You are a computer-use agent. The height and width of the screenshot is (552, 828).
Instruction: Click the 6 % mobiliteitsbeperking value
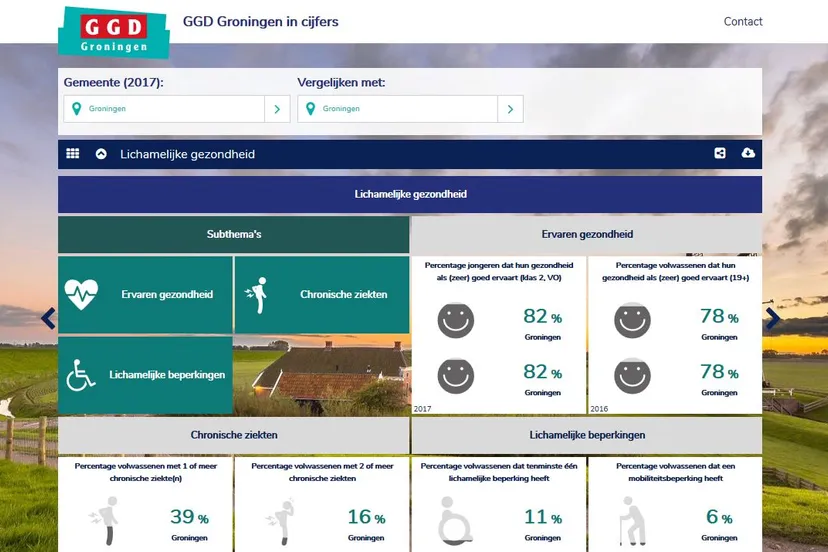(719, 517)
